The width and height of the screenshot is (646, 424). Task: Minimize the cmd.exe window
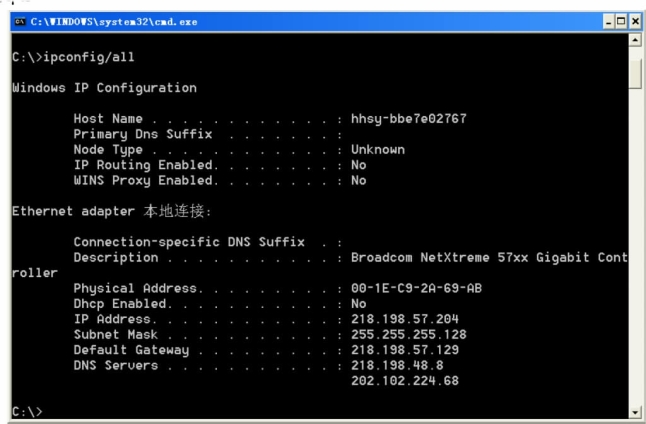point(609,21)
